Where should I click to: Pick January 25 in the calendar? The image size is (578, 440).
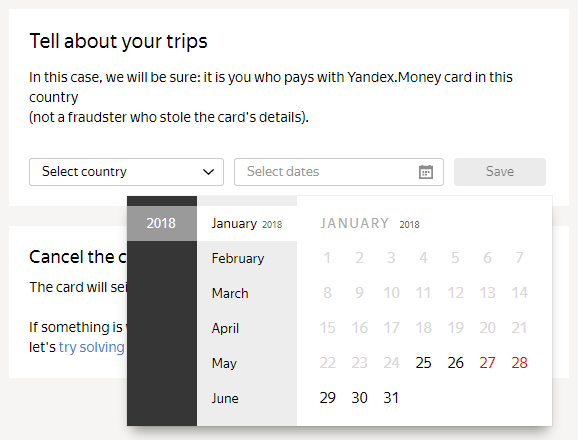point(423,363)
